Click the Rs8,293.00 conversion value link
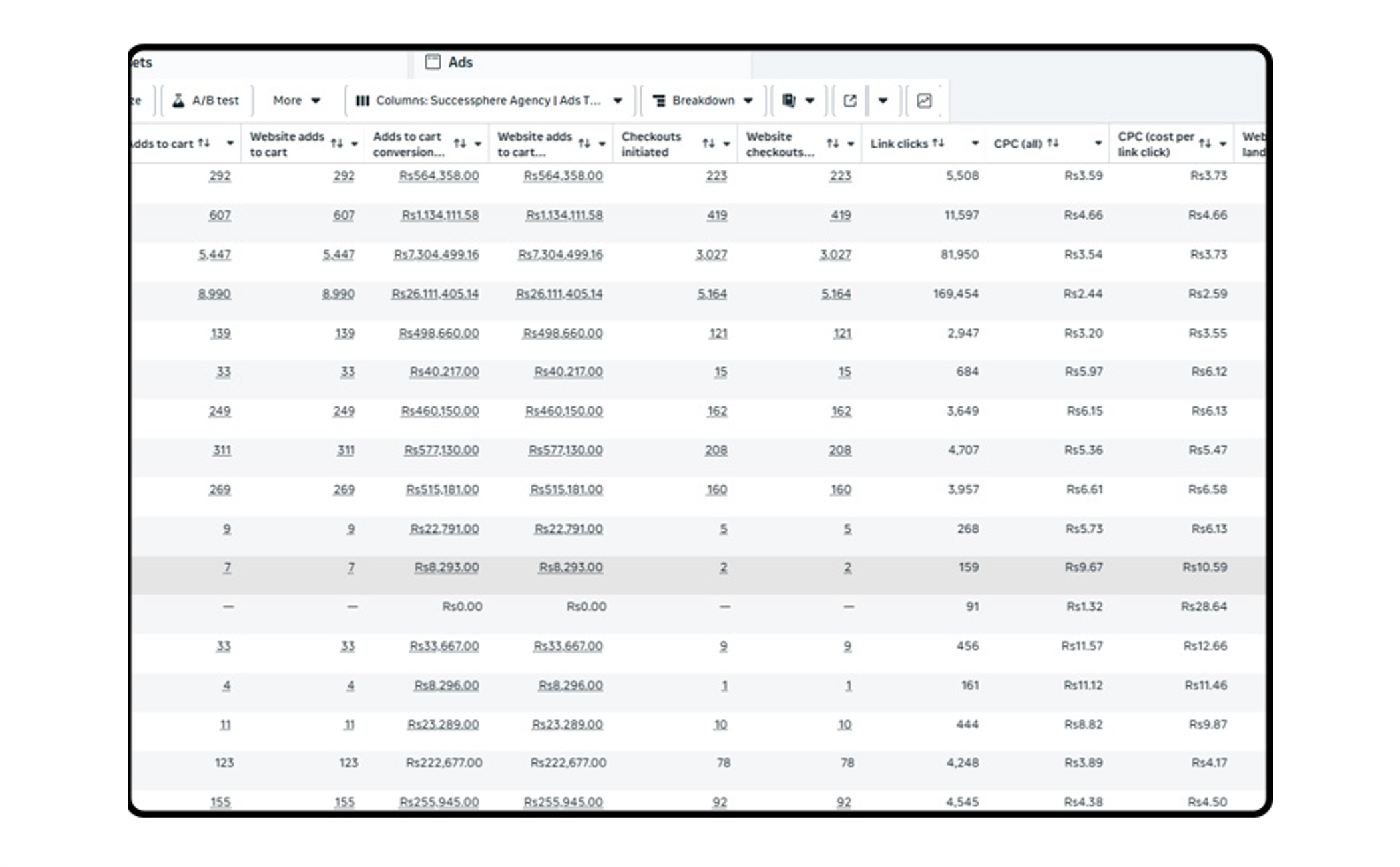 447,567
